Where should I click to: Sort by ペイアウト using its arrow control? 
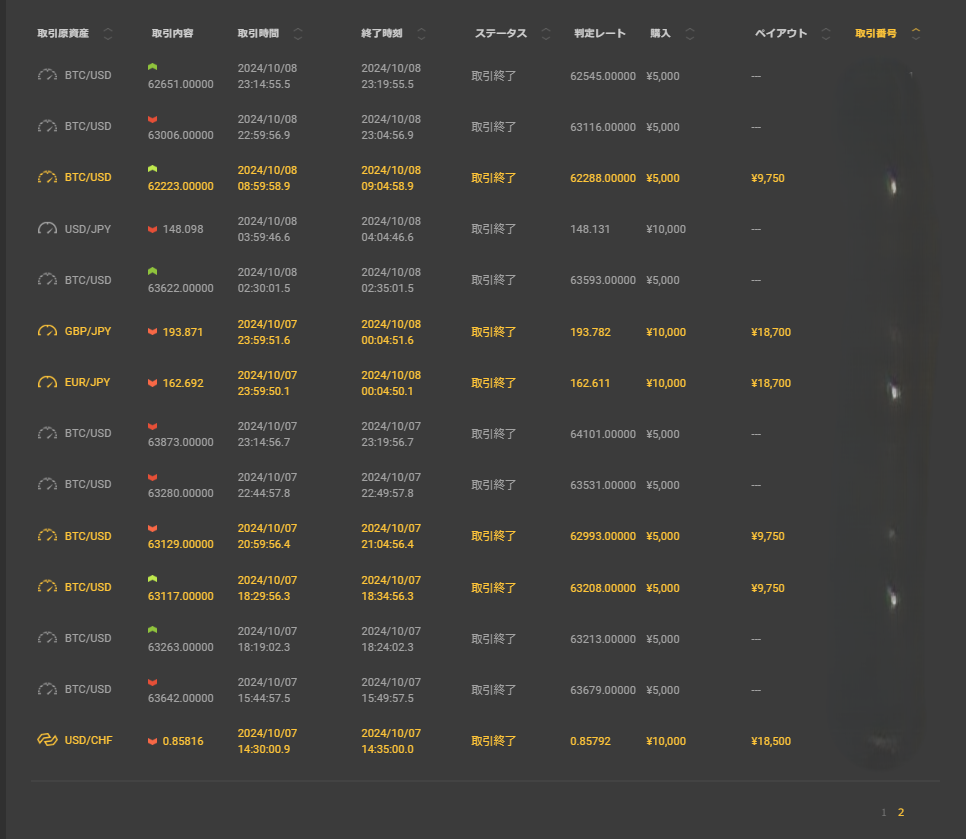point(826,34)
